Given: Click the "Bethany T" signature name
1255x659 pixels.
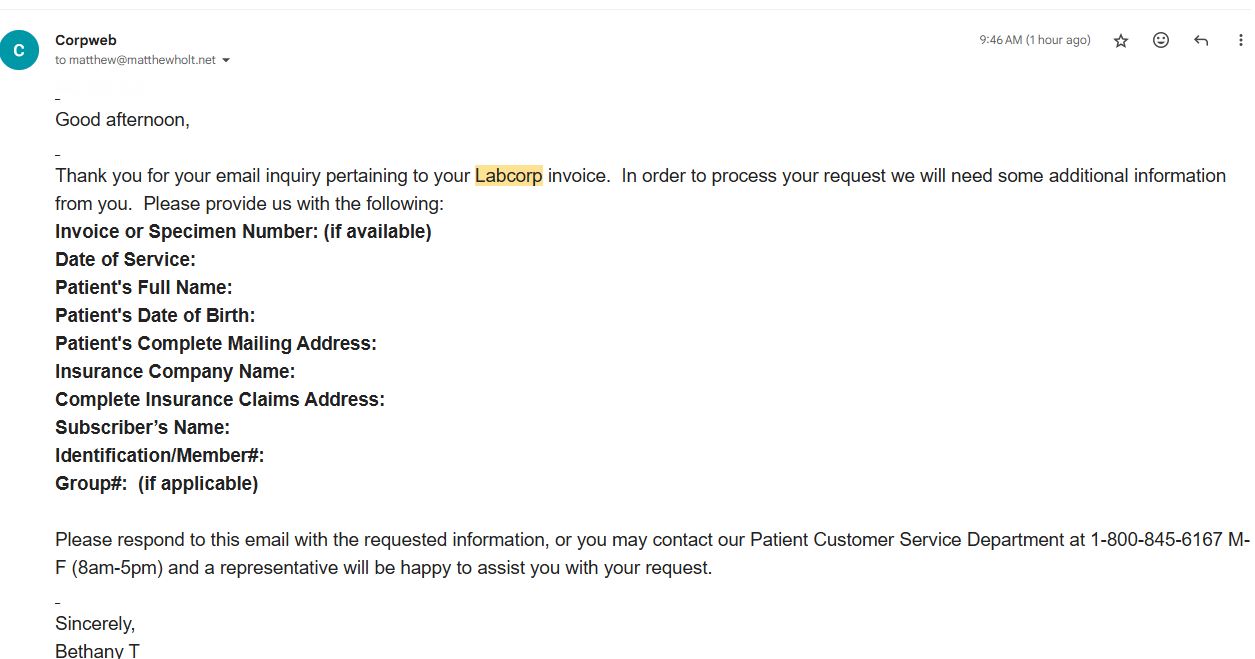Looking at the screenshot, I should (97, 650).
